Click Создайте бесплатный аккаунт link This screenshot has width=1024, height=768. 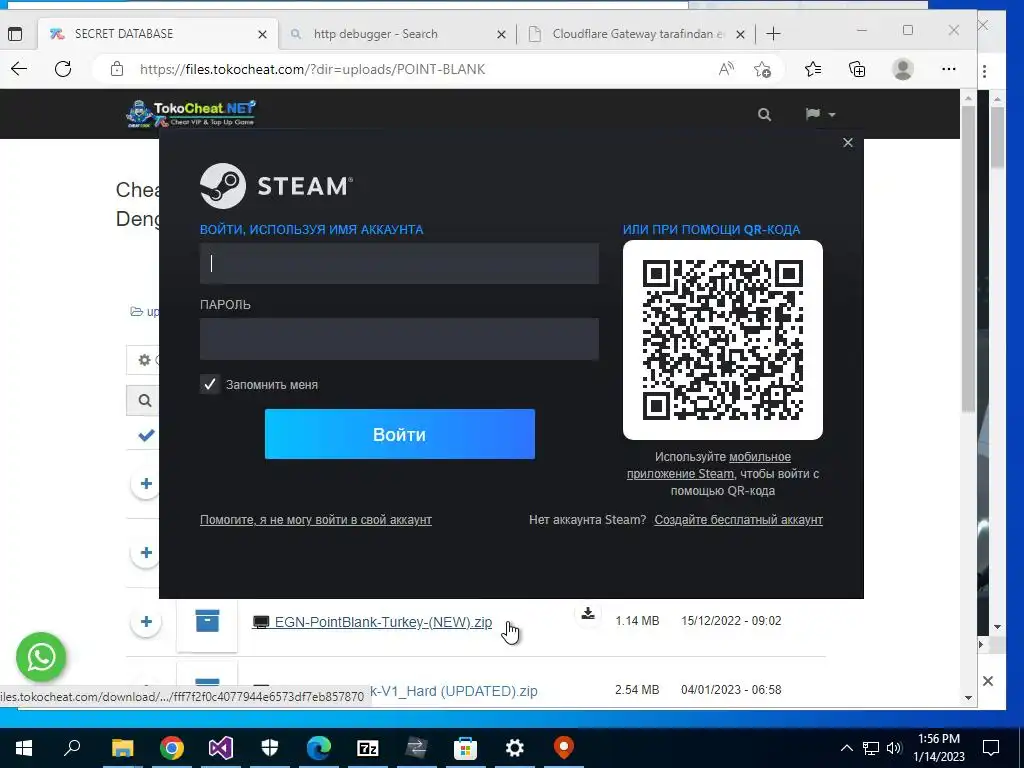738,520
